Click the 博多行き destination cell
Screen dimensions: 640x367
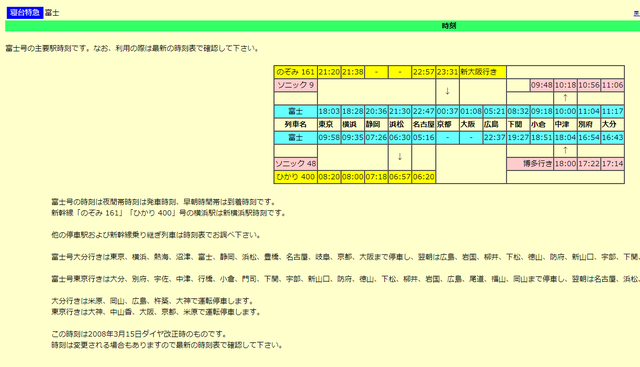click(530, 164)
